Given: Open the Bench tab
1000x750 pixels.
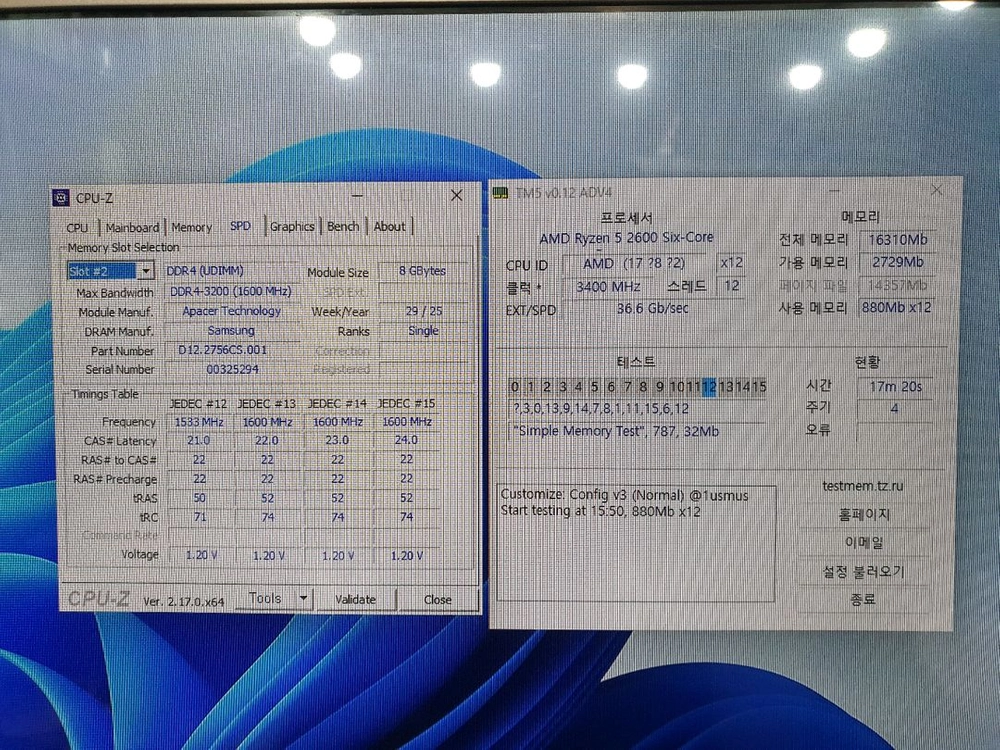Looking at the screenshot, I should point(343,226).
